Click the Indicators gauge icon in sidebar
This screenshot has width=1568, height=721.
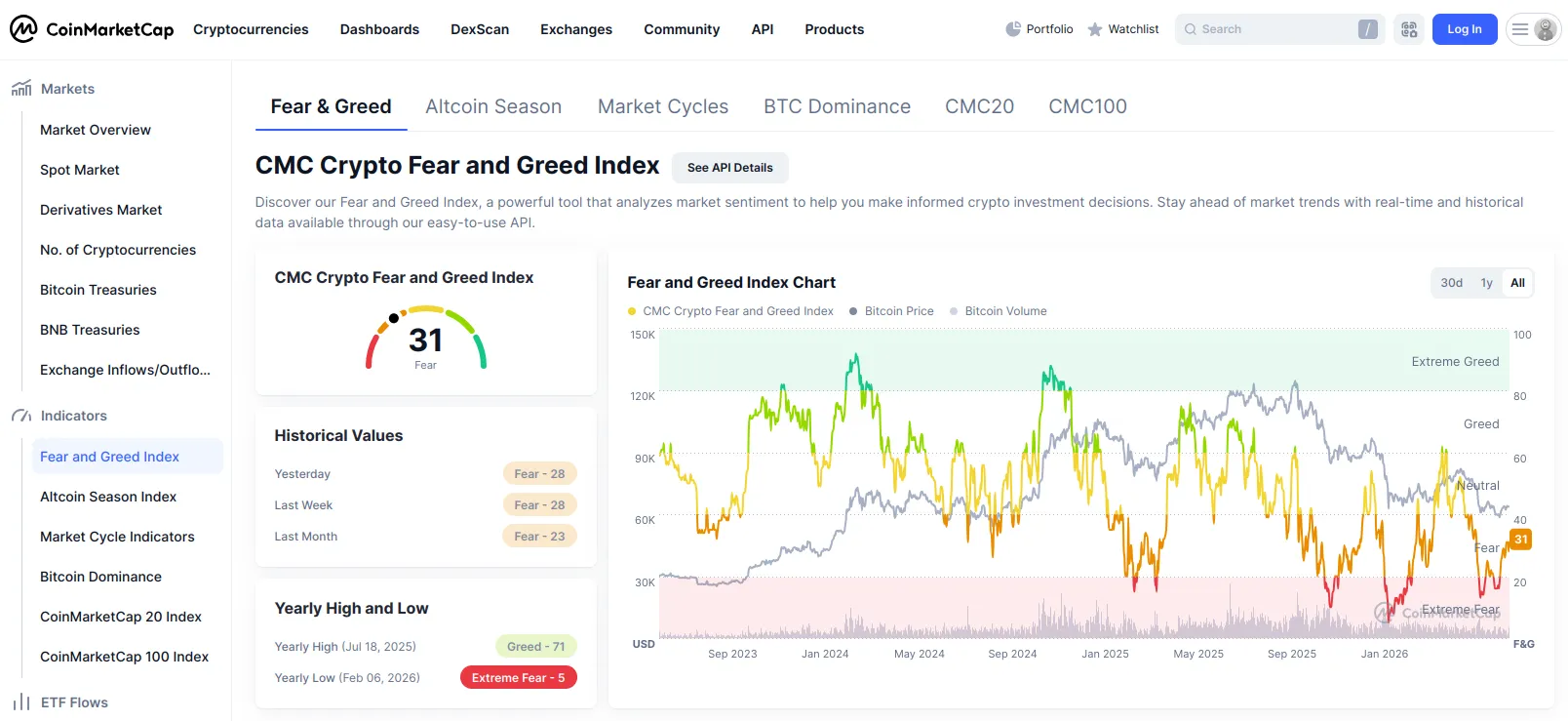[x=21, y=416]
